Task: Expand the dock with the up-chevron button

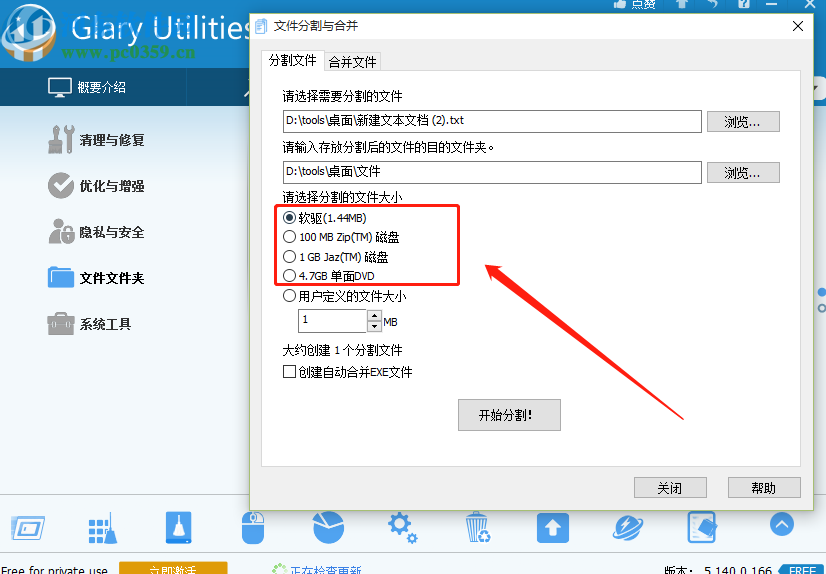Action: (x=782, y=524)
